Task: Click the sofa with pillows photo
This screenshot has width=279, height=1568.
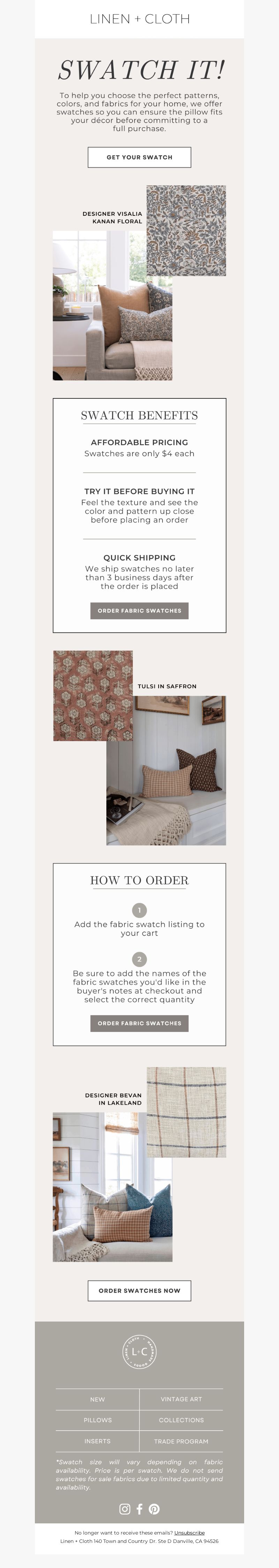Action: (113, 306)
